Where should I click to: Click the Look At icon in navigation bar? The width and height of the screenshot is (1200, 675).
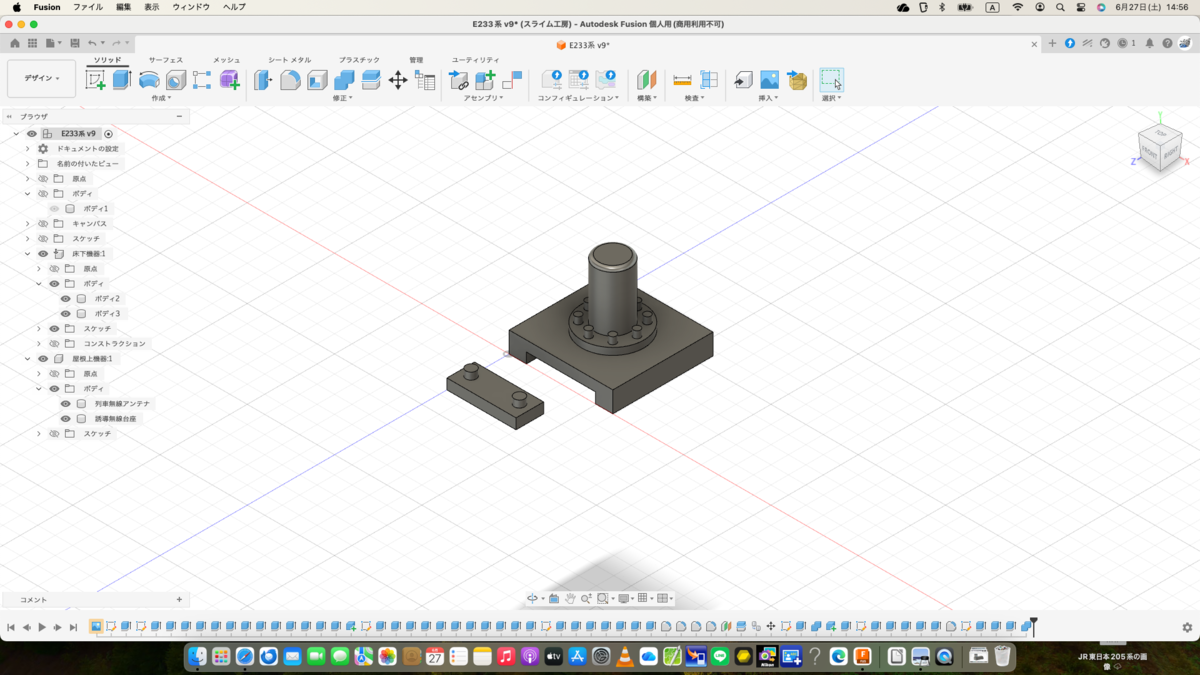click(x=554, y=598)
